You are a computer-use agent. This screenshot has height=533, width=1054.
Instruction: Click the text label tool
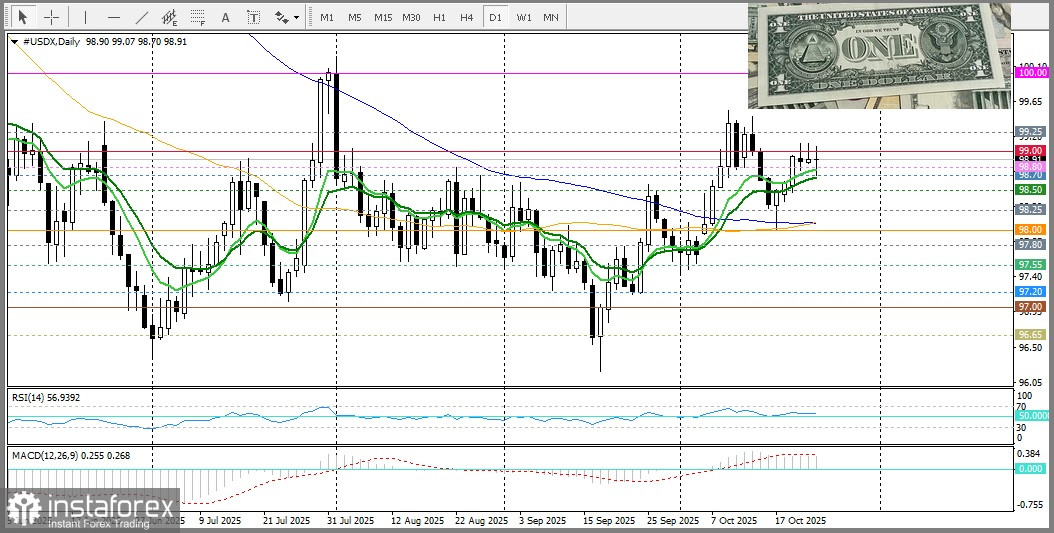coord(253,17)
